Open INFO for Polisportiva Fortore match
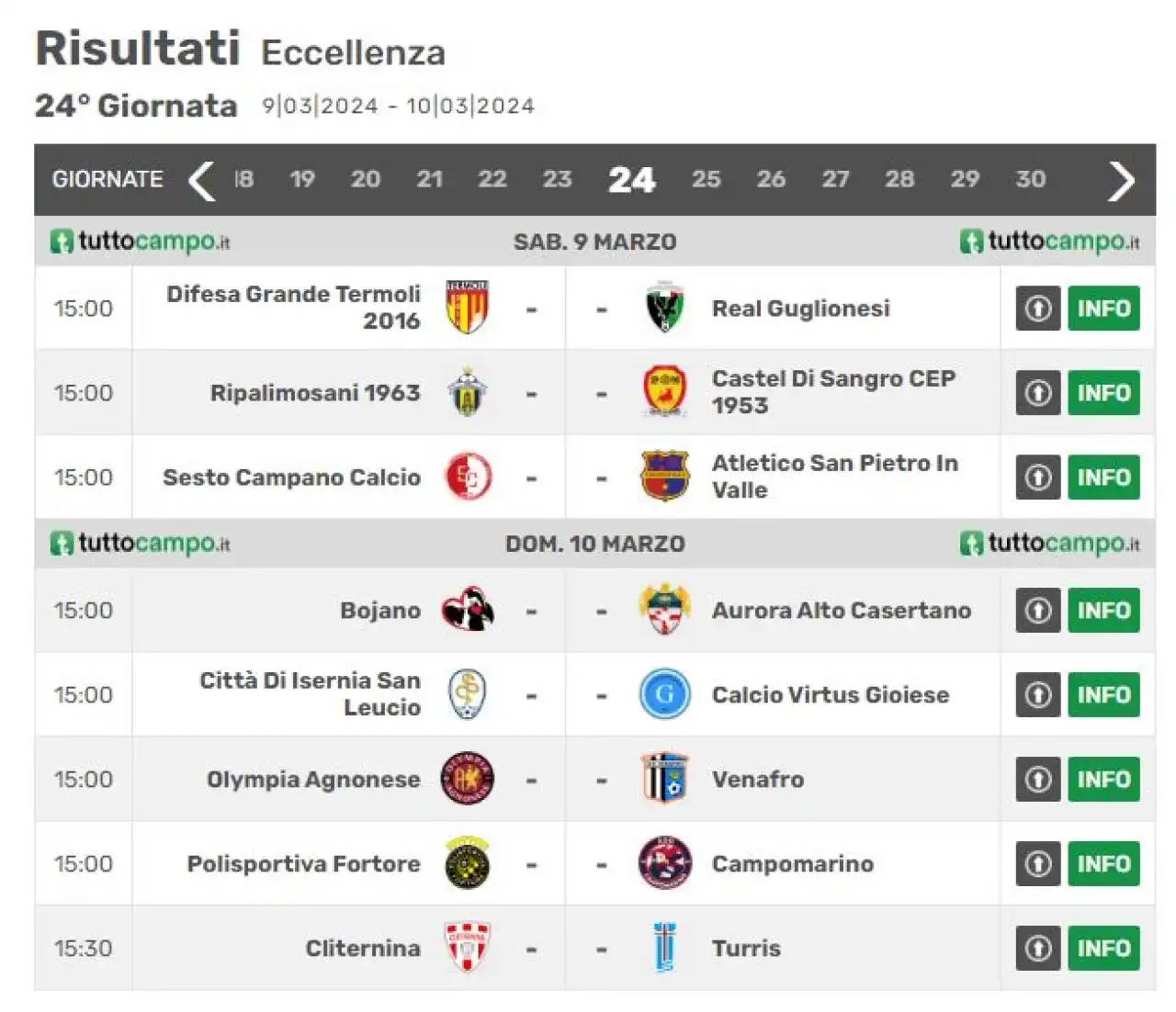The image size is (1176, 1012). click(1103, 864)
